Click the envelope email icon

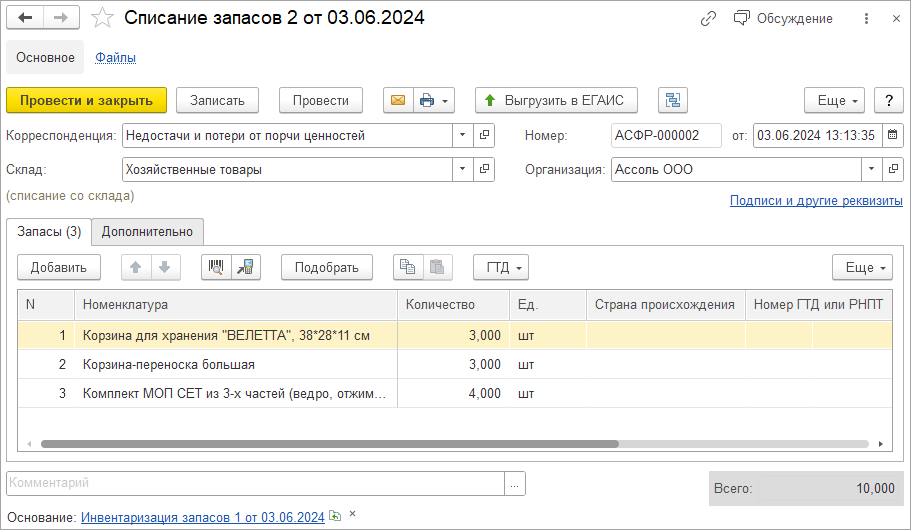click(x=397, y=100)
